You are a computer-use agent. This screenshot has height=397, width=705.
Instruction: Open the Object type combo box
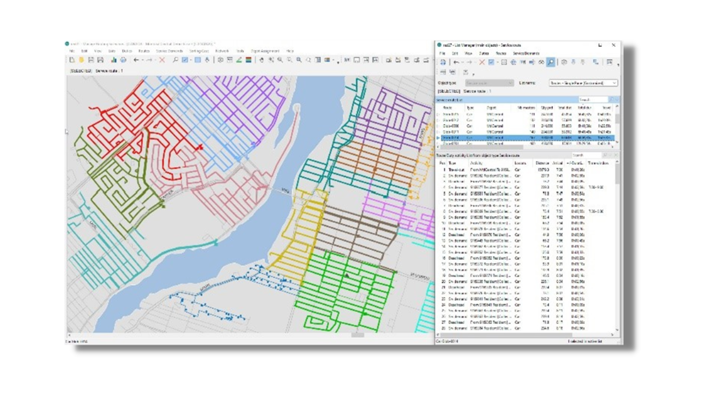(x=489, y=83)
